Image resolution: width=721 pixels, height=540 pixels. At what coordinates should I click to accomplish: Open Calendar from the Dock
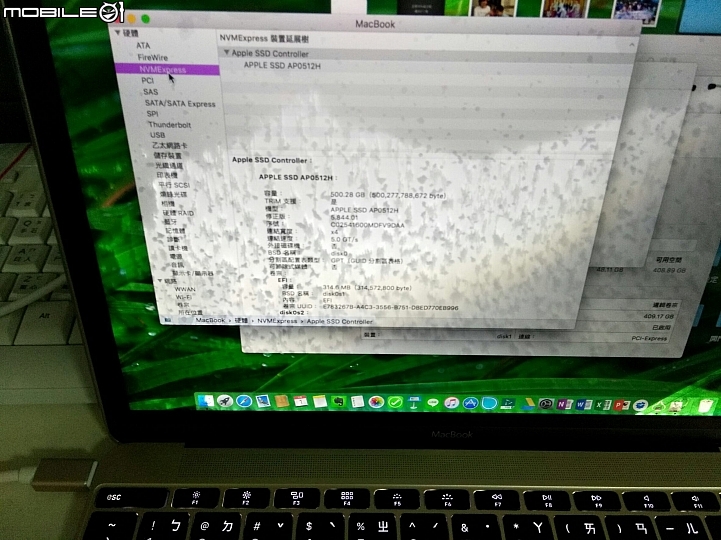click(301, 402)
